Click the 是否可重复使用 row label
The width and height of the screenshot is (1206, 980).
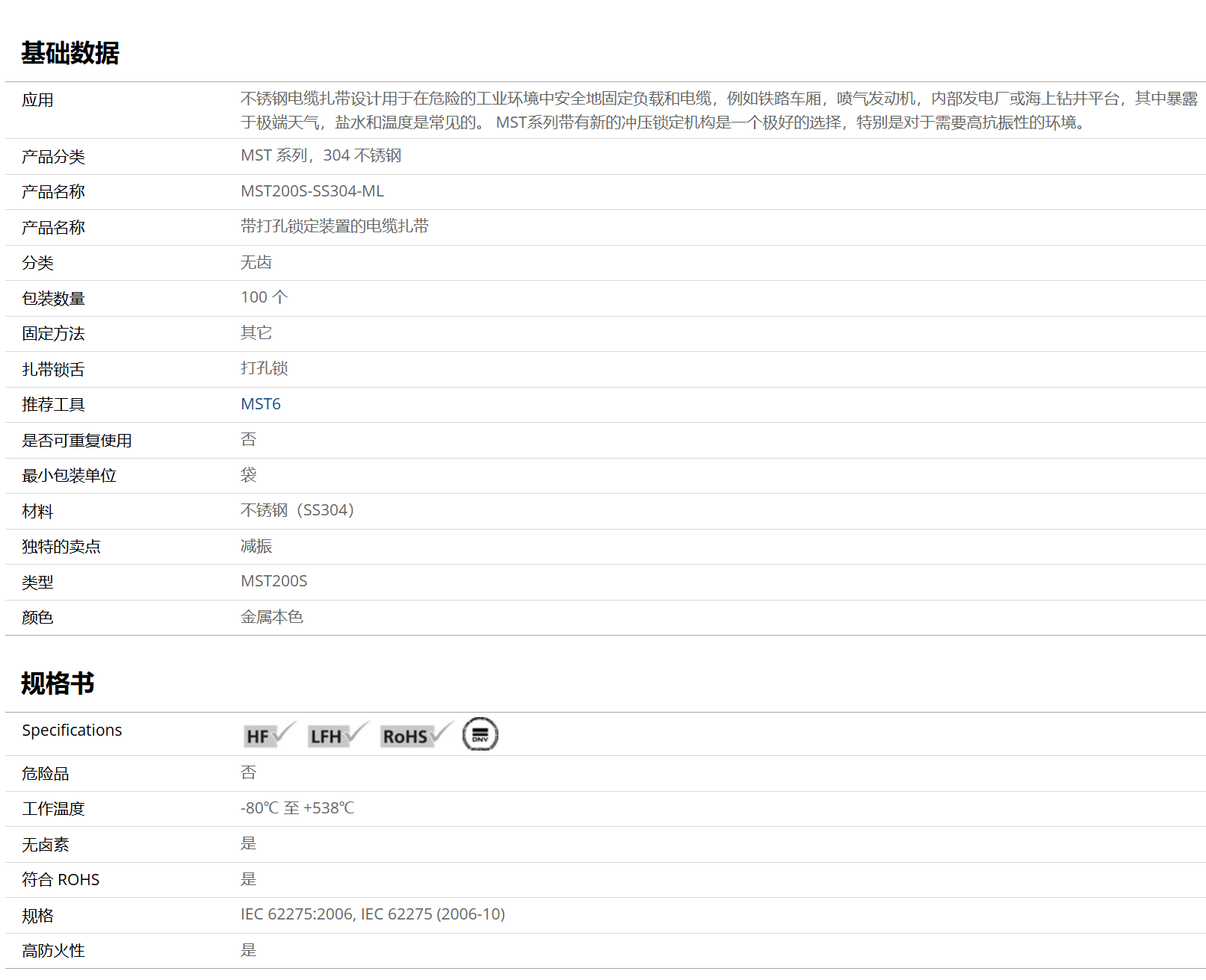point(76,441)
